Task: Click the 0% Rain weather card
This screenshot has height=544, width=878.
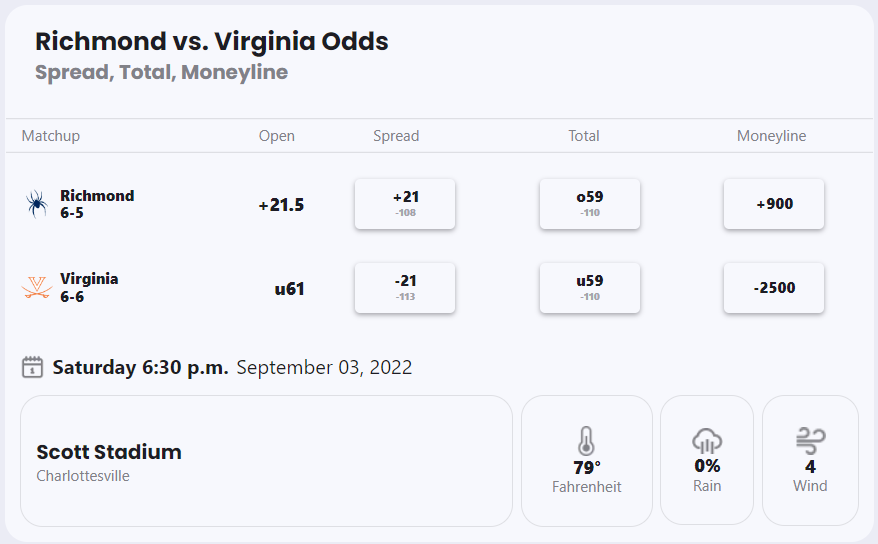Action: (707, 461)
